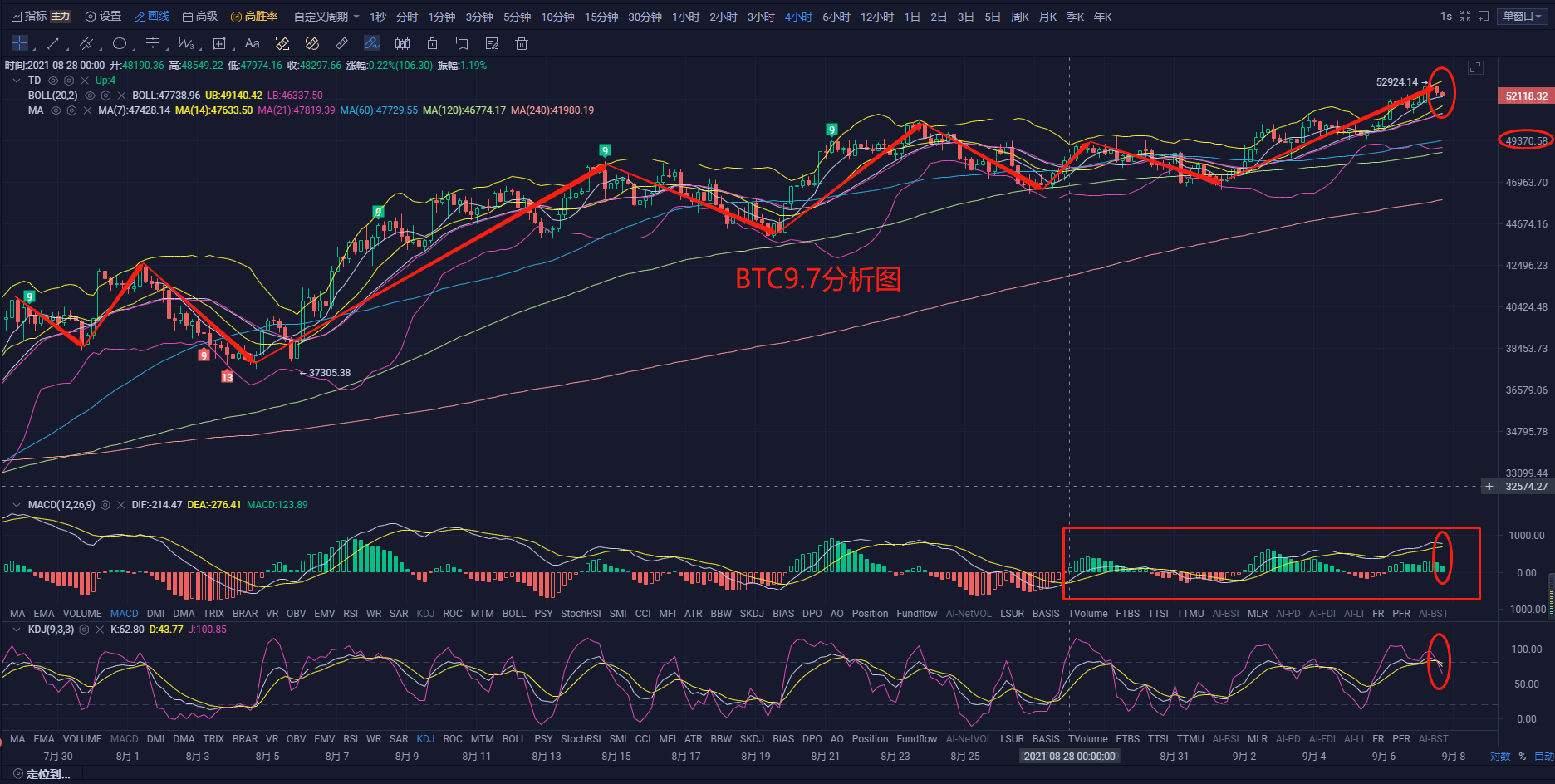Open TD indicator settings gear
Image resolution: width=1555 pixels, height=784 pixels.
point(69,81)
